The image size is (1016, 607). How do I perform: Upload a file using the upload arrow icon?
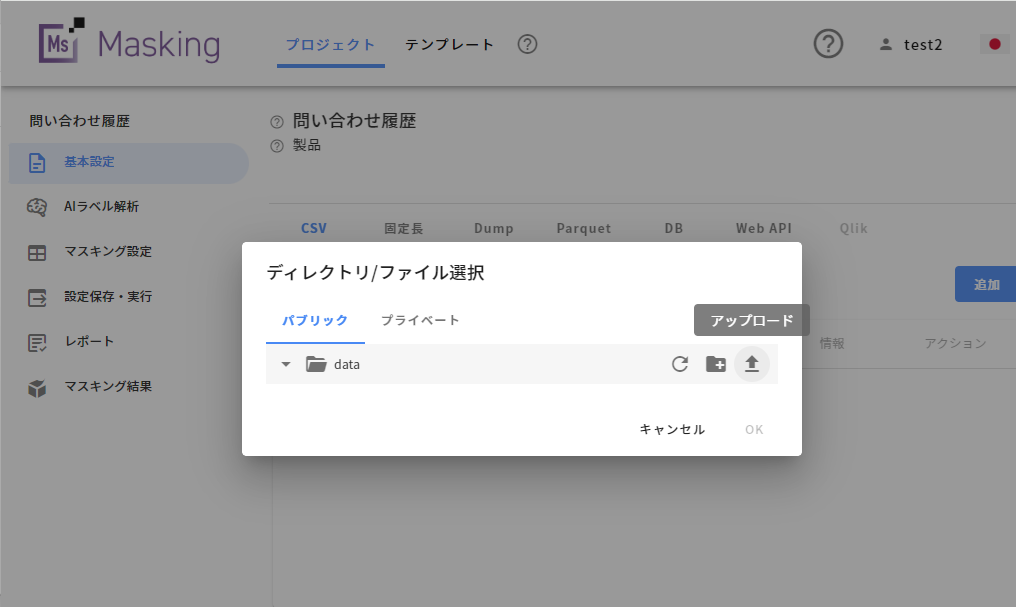tap(752, 364)
